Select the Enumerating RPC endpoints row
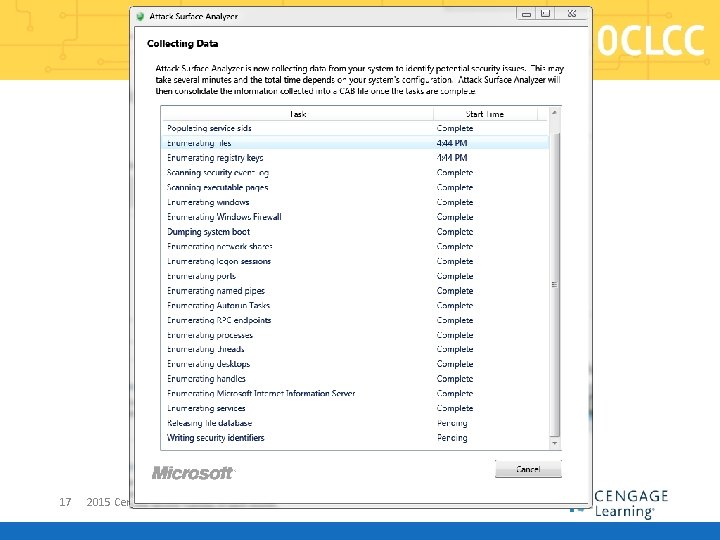Viewport: 720px width, 540px height. pyautogui.click(x=355, y=320)
